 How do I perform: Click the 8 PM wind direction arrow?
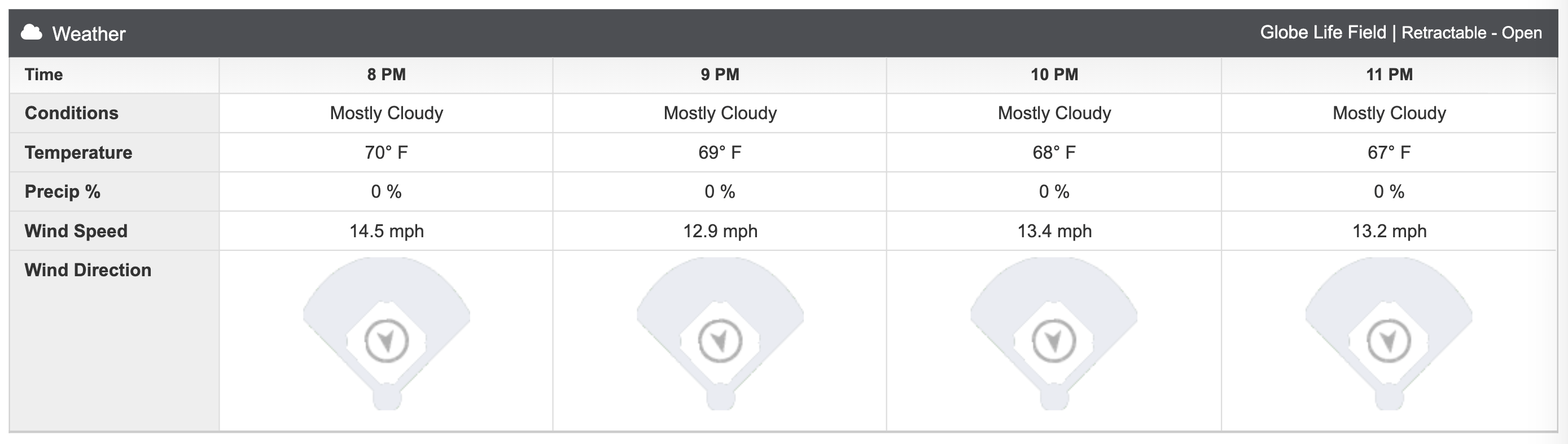click(387, 341)
